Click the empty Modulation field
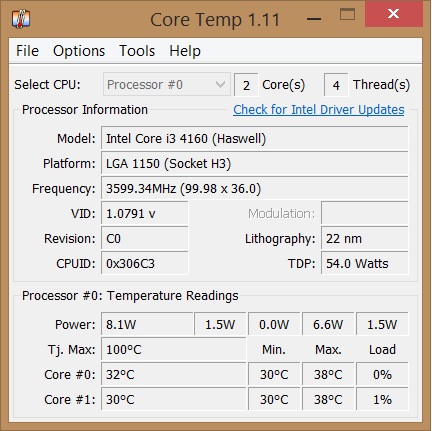This screenshot has width=432, height=431. coord(365,213)
